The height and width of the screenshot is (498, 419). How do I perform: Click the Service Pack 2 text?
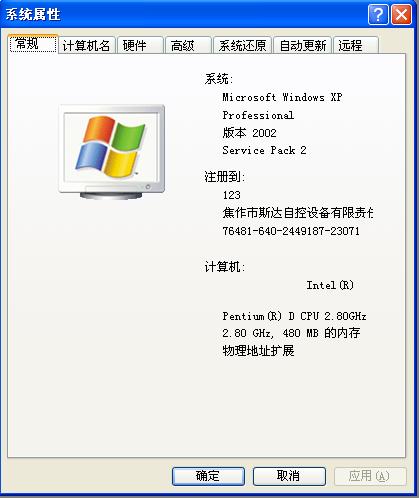point(264,150)
